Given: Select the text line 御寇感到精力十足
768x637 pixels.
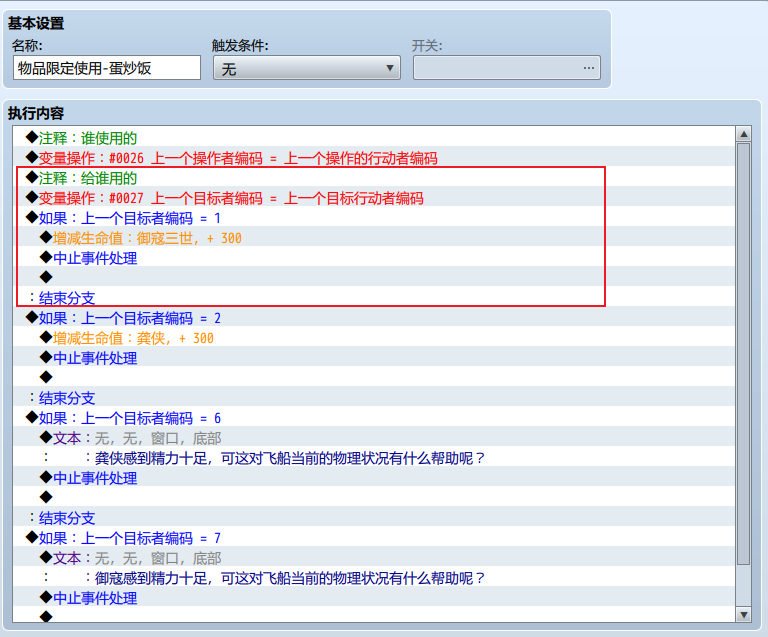Looking at the screenshot, I should [374, 577].
